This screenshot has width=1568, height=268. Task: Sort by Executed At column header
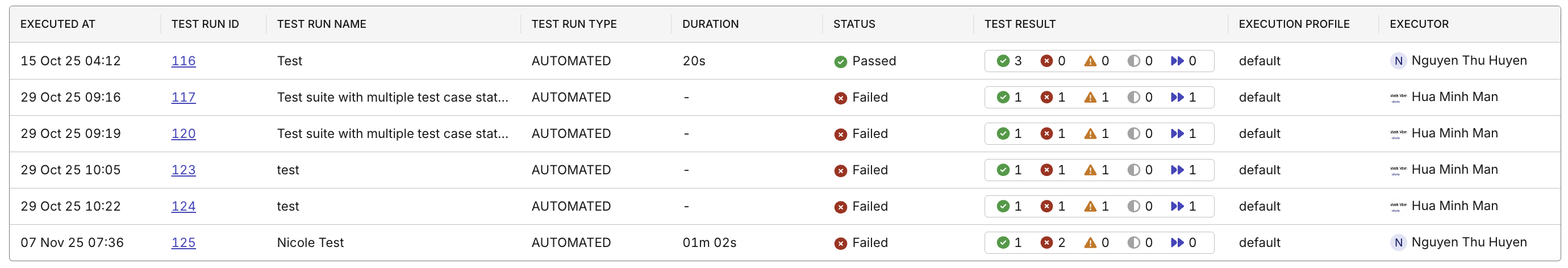click(x=58, y=24)
